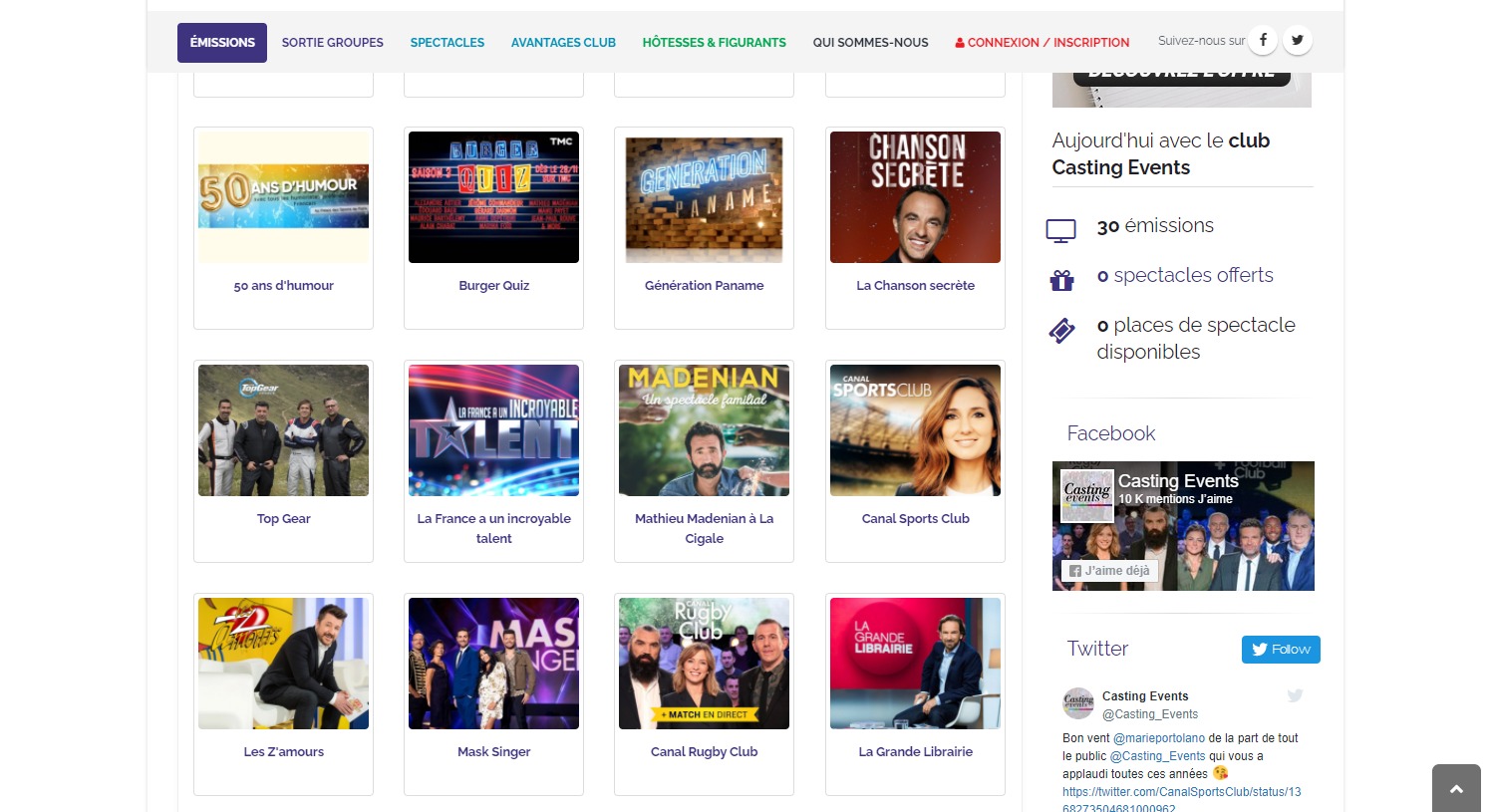Click the Casting Events Twitter avatar
1491x812 pixels.
point(1078,703)
